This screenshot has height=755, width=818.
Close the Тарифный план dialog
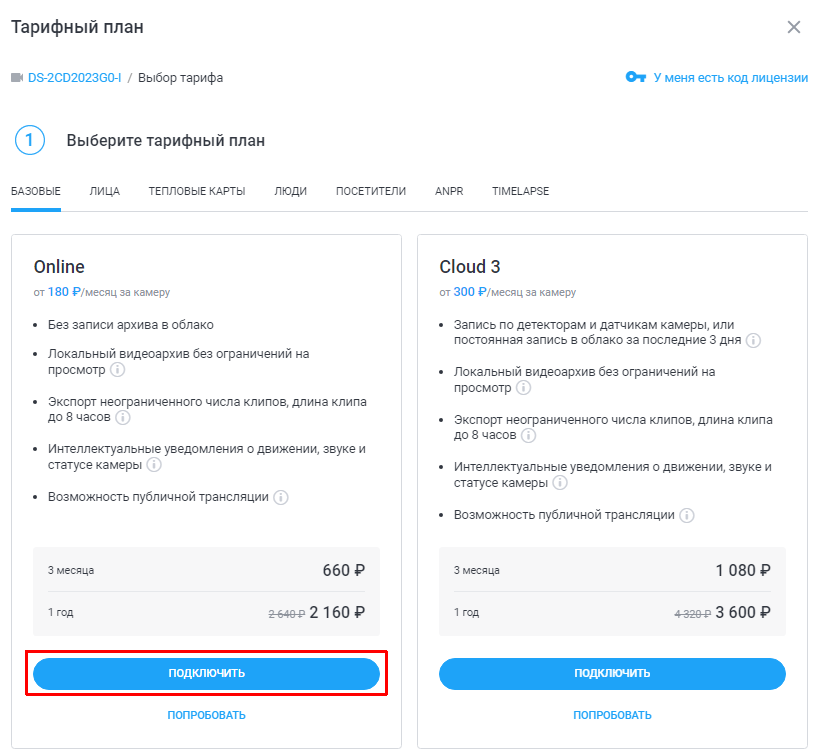pos(794,27)
